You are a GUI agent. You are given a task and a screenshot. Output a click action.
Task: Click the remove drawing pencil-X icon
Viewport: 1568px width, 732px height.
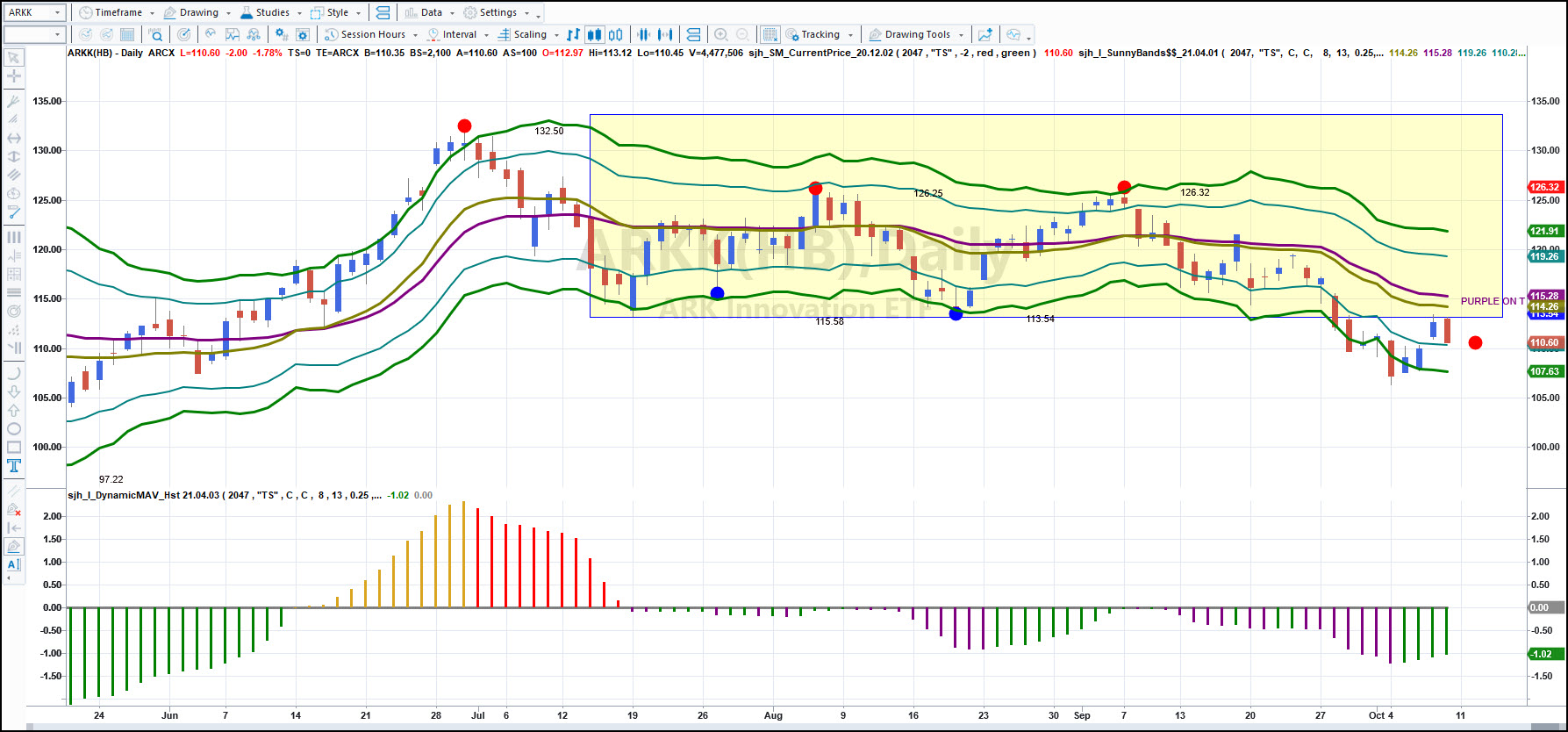point(14,509)
